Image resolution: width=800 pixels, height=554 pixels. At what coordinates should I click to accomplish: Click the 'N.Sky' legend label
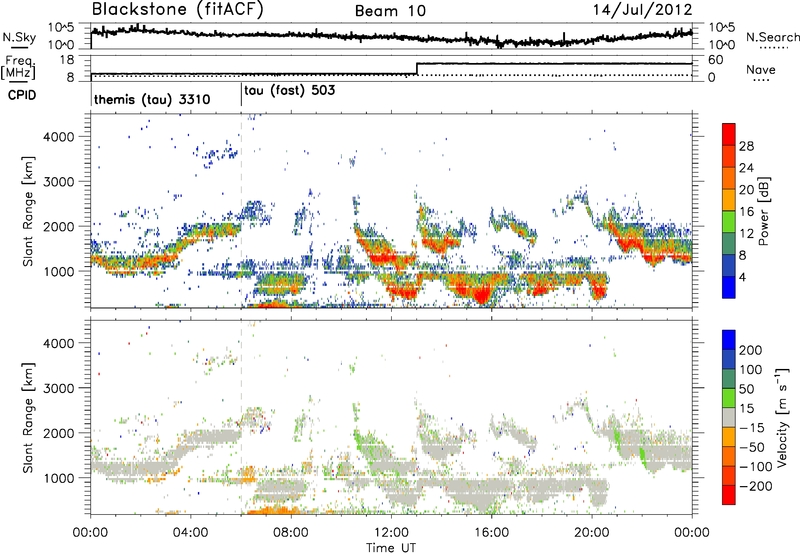pyautogui.click(x=19, y=38)
